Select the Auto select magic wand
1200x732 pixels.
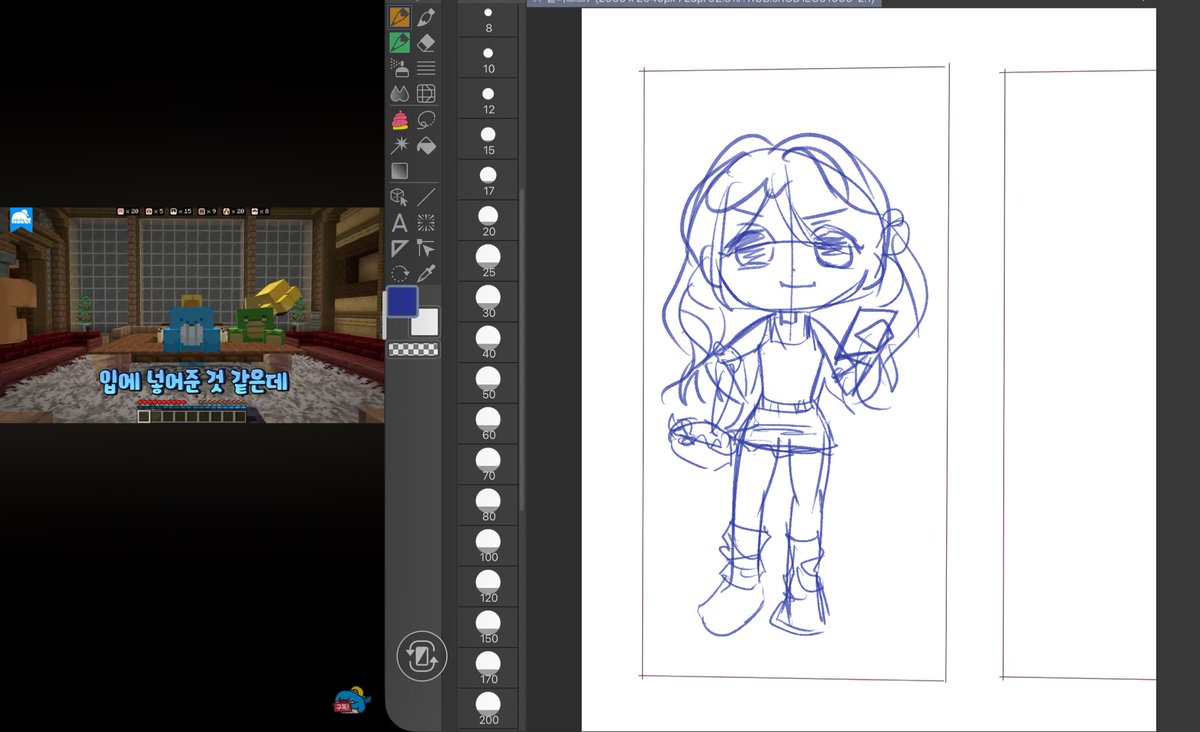click(x=400, y=146)
